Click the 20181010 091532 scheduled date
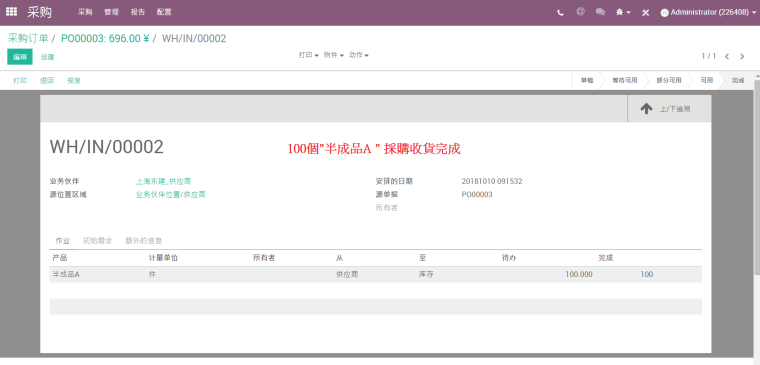 point(492,181)
